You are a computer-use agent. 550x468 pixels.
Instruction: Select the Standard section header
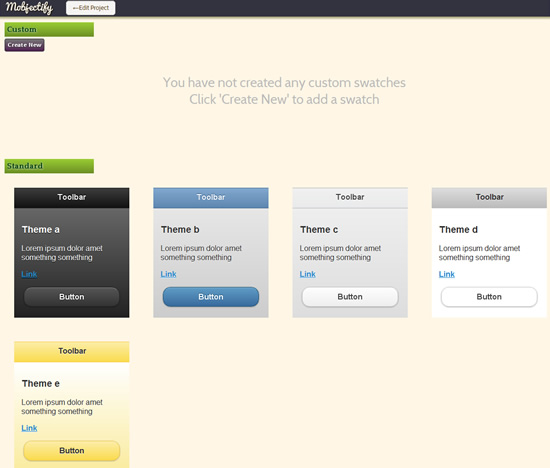[x=49, y=166]
